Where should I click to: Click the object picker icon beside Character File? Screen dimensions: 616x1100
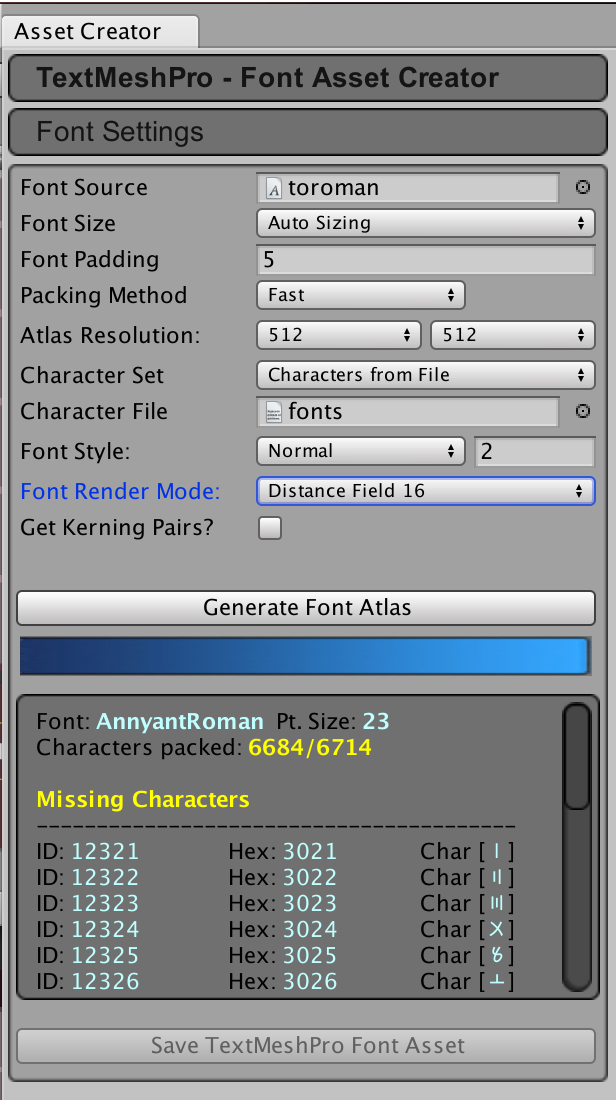pyautogui.click(x=583, y=411)
